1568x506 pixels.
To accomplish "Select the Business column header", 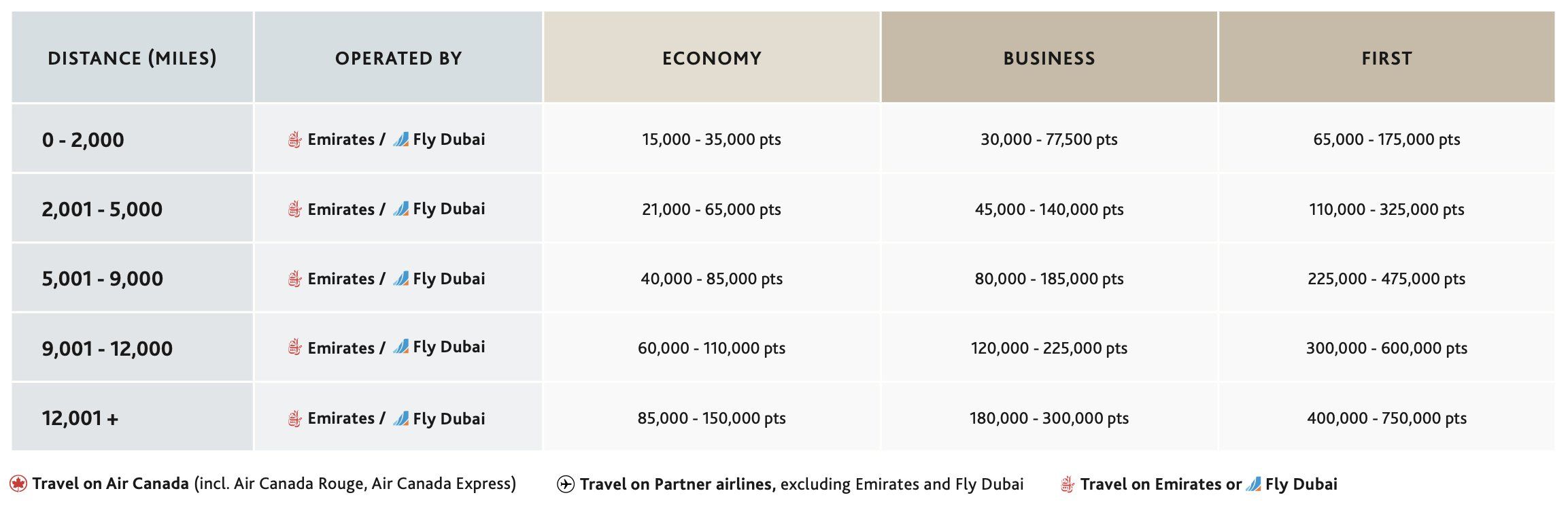I will 1049,57.
